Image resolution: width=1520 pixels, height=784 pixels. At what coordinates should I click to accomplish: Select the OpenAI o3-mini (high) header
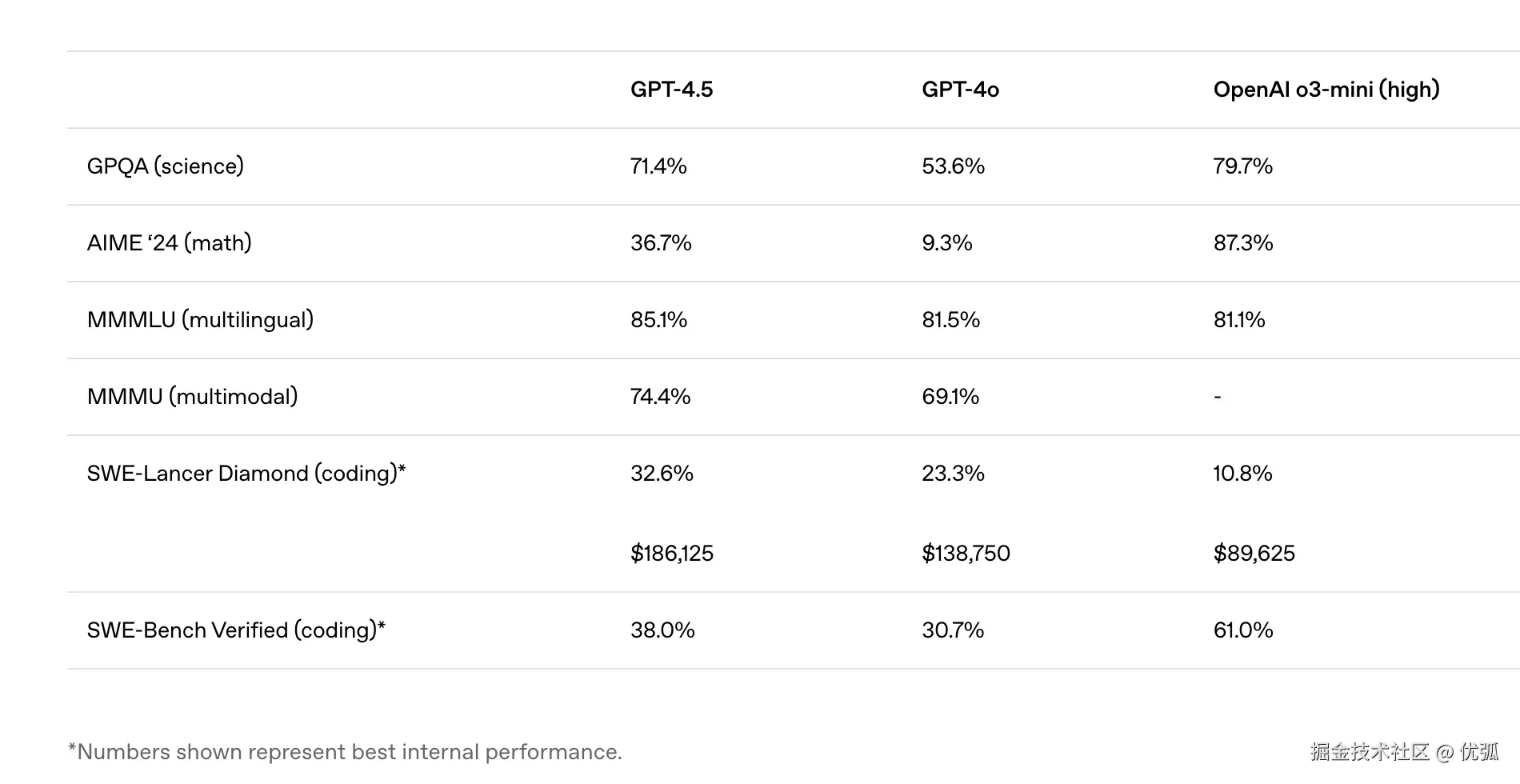1326,89
